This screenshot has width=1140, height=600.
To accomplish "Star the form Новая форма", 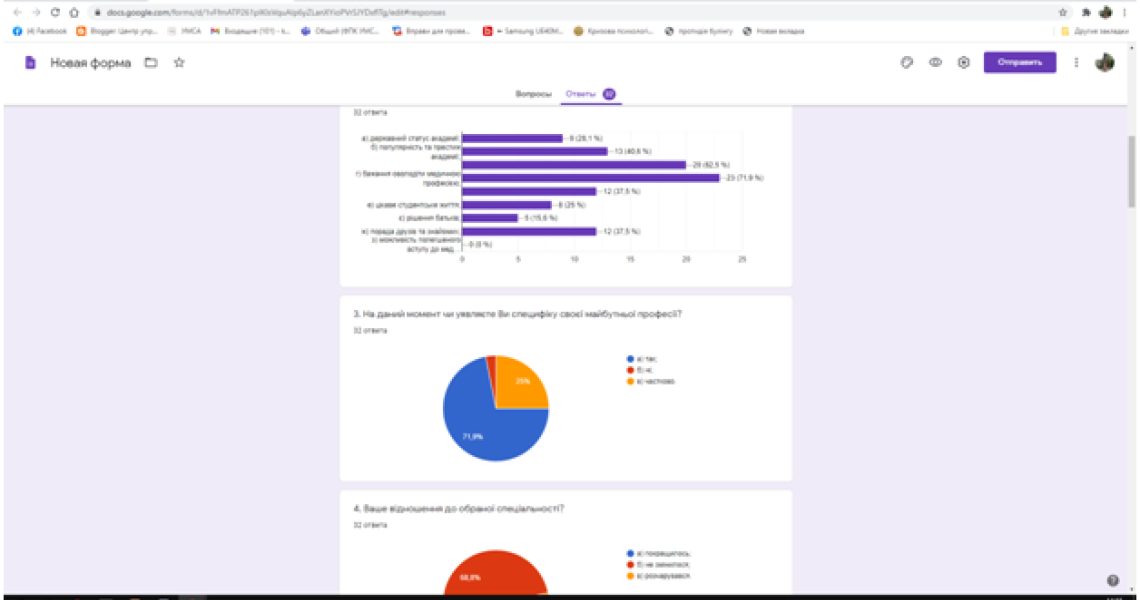I will pyautogui.click(x=180, y=63).
